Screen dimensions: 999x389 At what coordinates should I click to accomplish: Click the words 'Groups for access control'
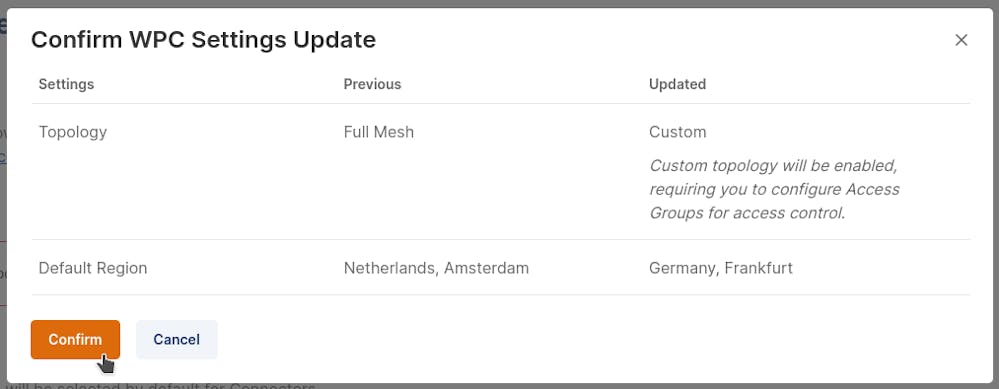tap(747, 213)
